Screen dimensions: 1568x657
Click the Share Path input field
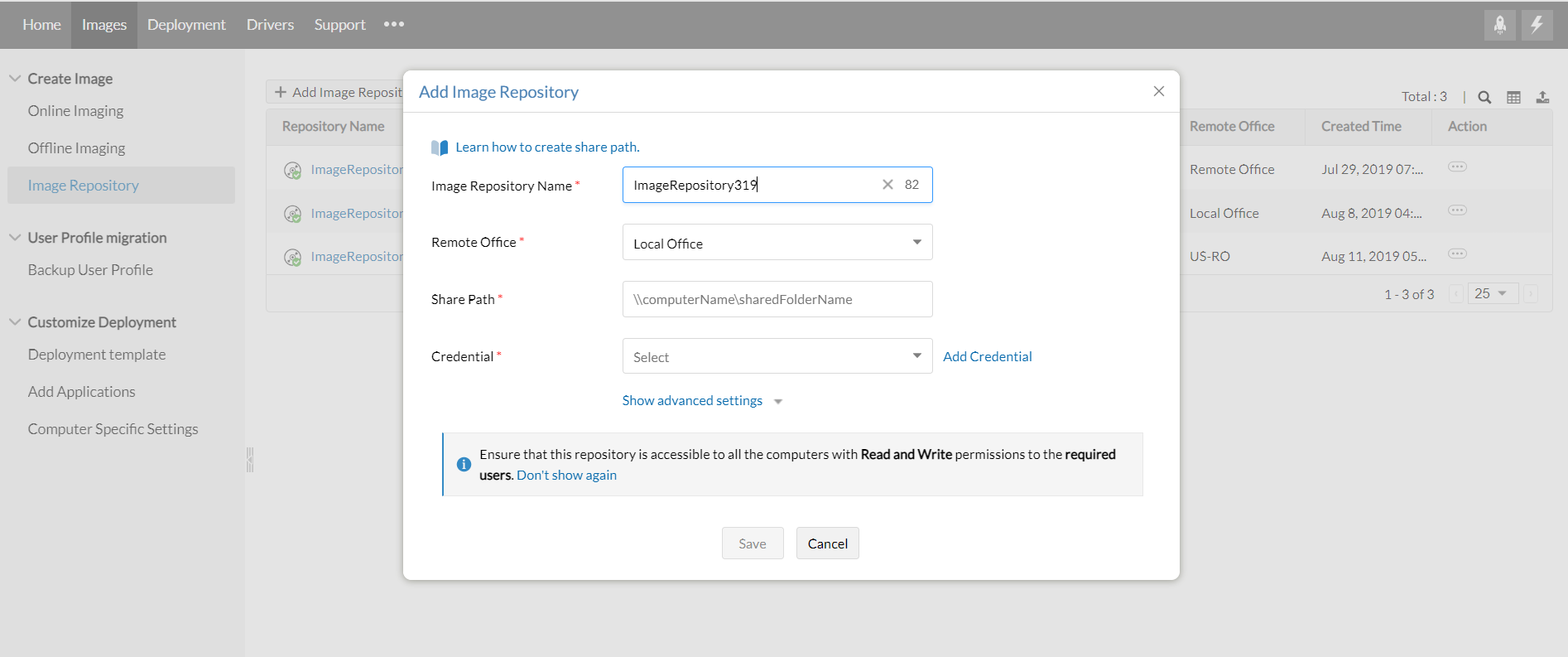pyautogui.click(x=777, y=299)
